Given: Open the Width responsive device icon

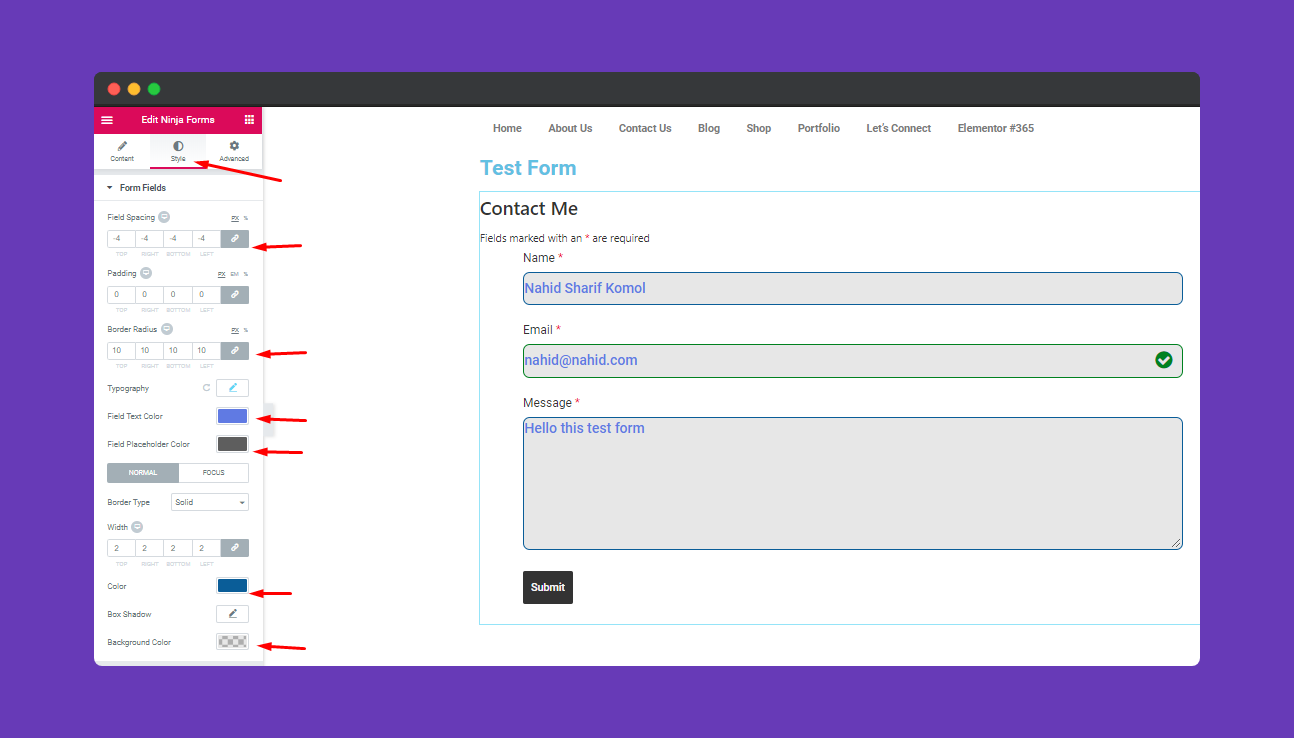Looking at the screenshot, I should (137, 527).
